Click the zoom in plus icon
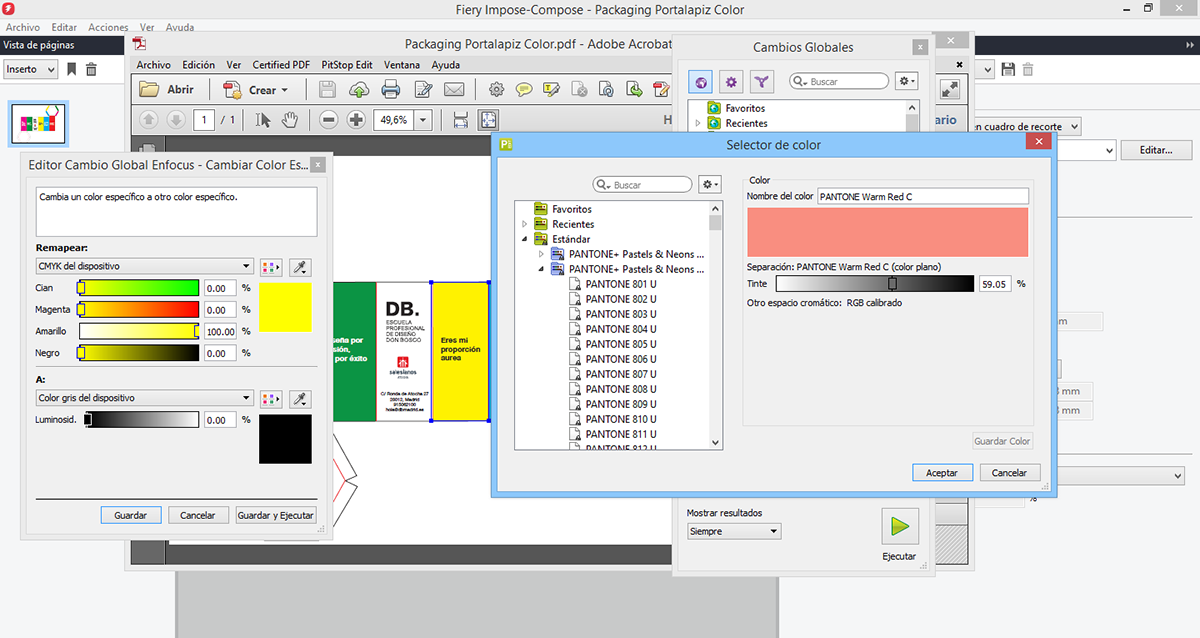Viewport: 1200px width, 638px height. click(x=356, y=120)
